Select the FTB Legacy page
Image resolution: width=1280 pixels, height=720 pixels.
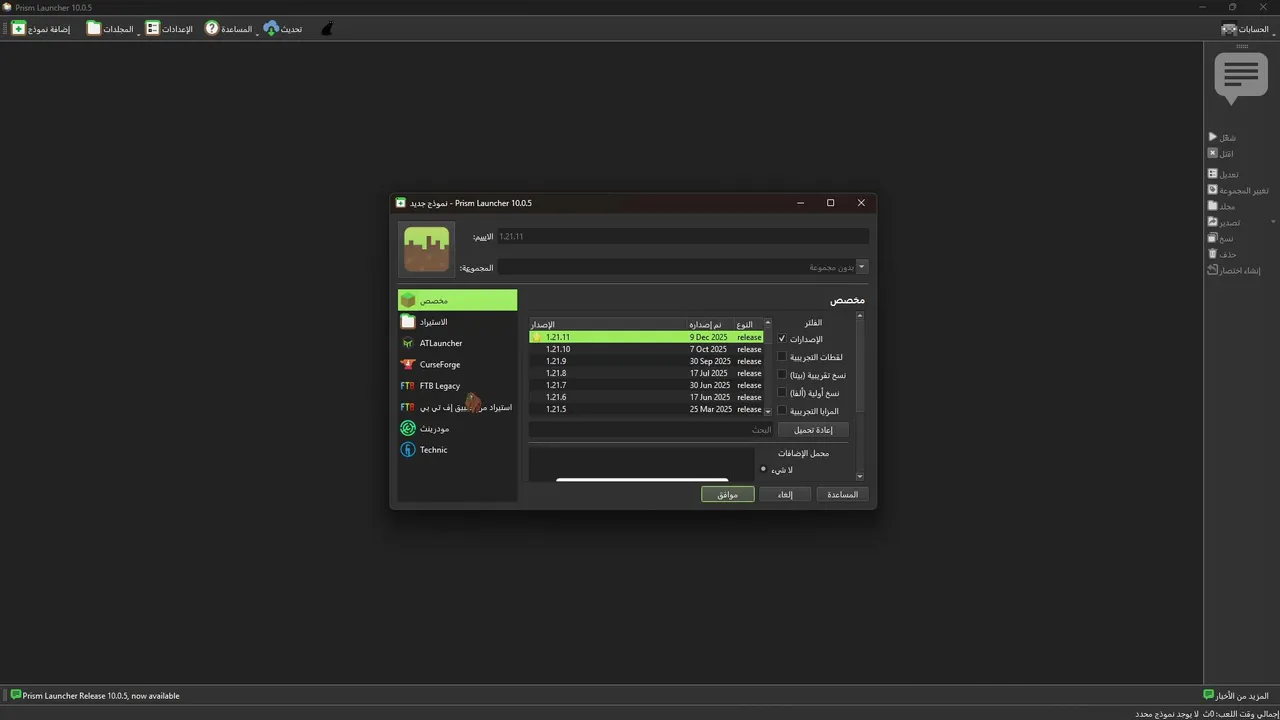[457, 386]
